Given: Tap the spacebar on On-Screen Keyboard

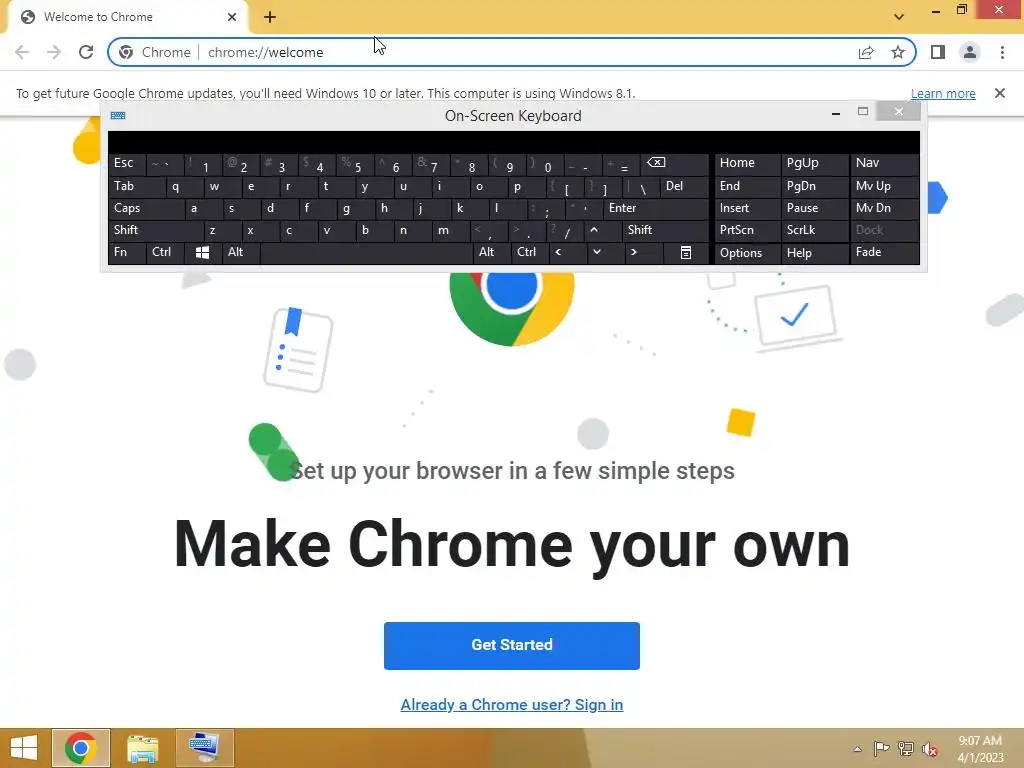Looking at the screenshot, I should pyautogui.click(x=366, y=252).
